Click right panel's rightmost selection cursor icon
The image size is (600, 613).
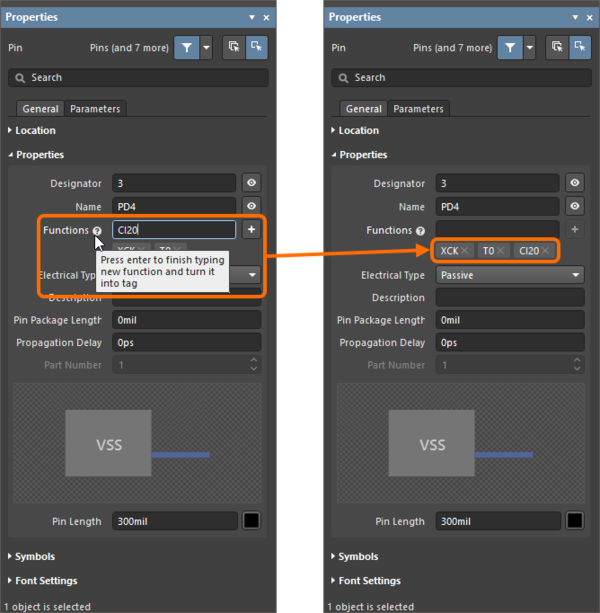579,47
